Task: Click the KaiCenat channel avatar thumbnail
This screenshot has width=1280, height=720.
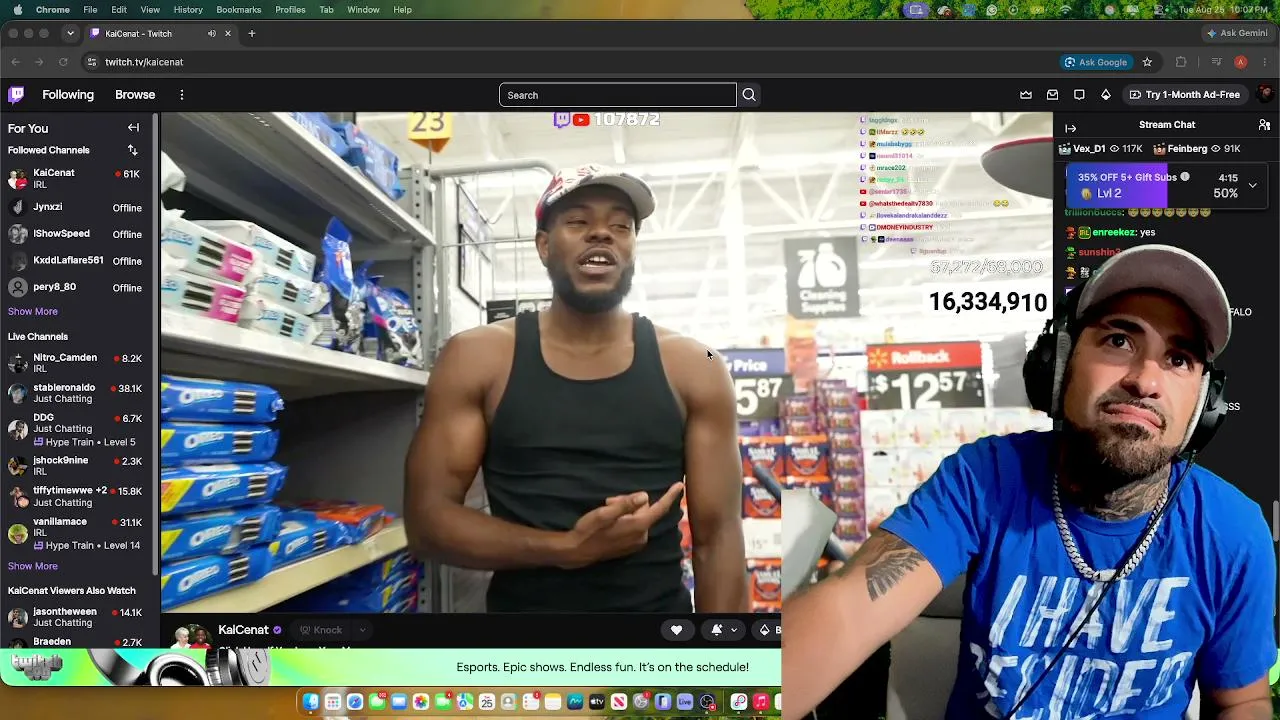Action: click(192, 636)
